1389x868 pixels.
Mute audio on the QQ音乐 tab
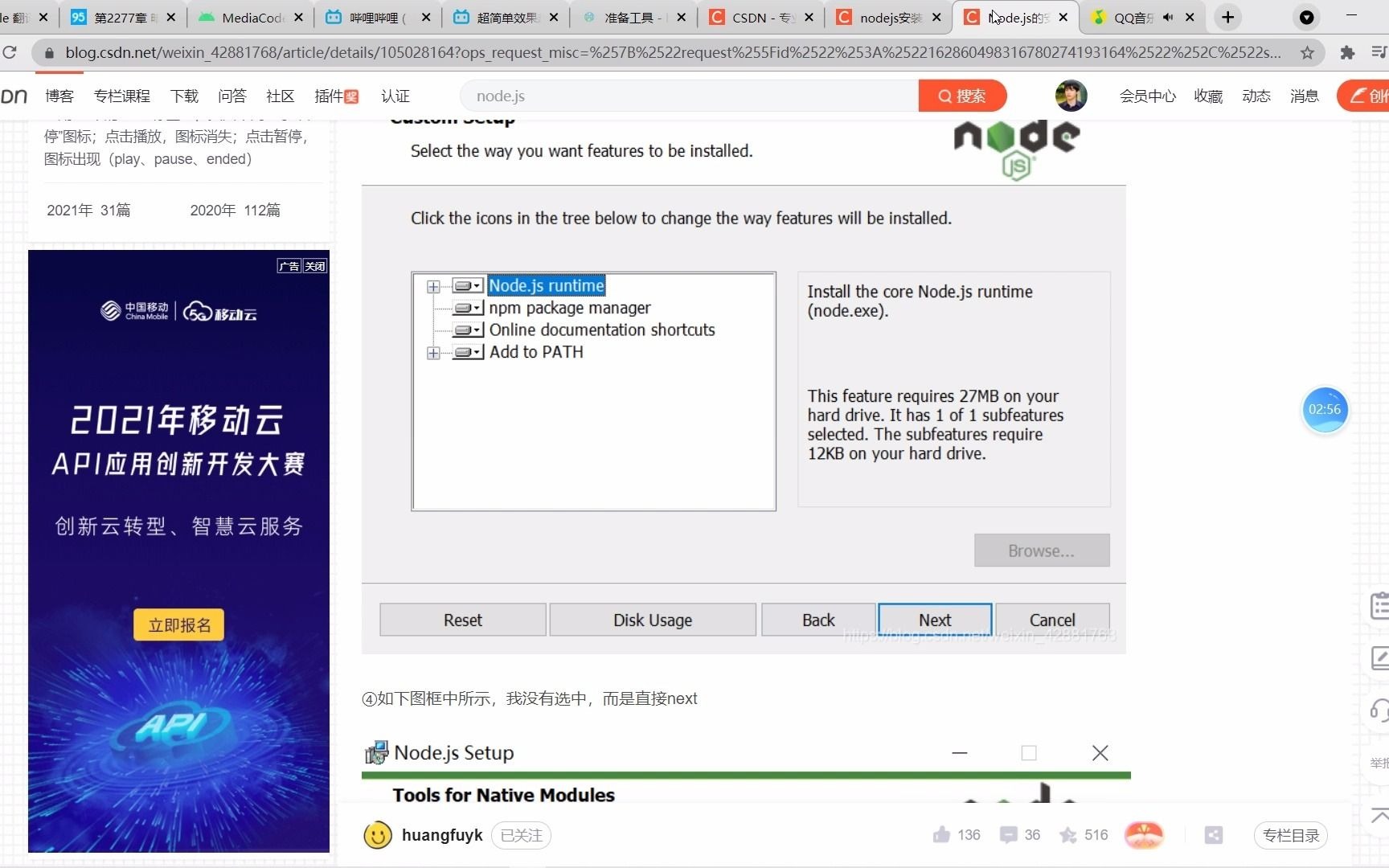pos(1168,17)
